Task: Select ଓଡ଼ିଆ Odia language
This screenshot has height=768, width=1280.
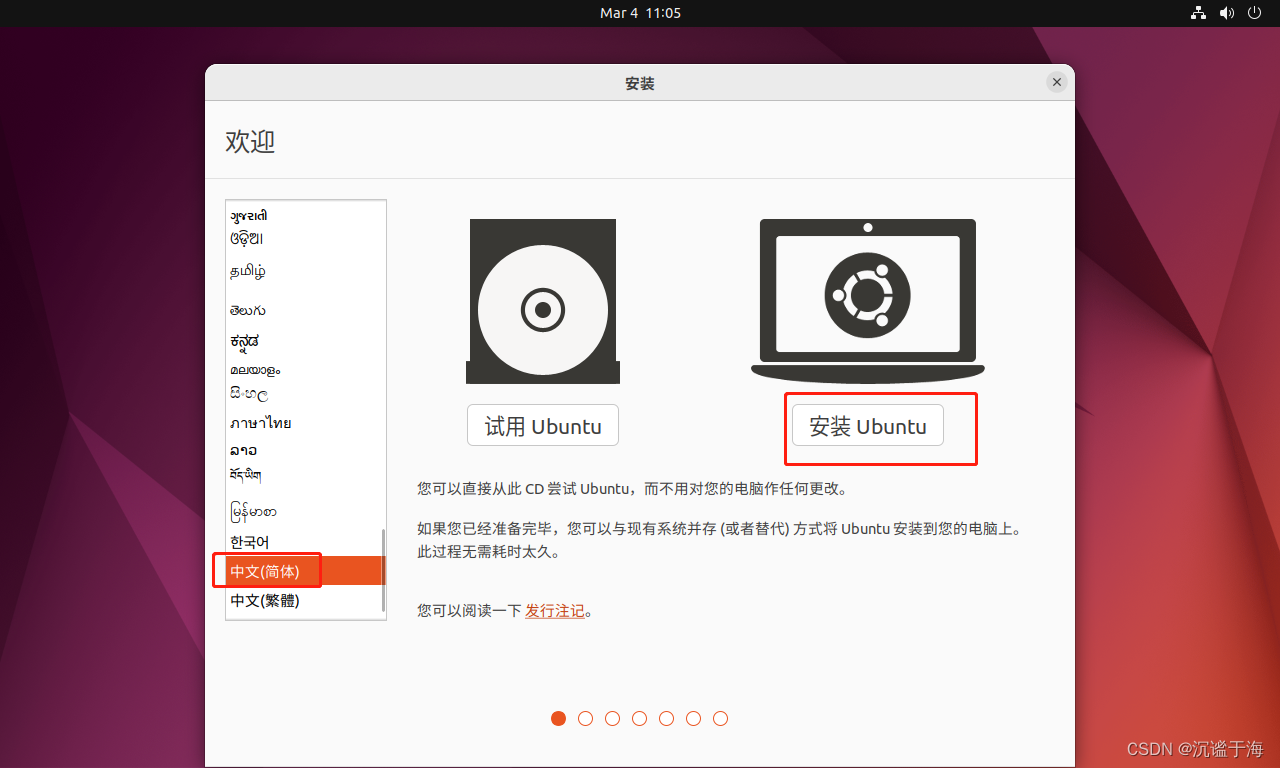Action: (305, 239)
